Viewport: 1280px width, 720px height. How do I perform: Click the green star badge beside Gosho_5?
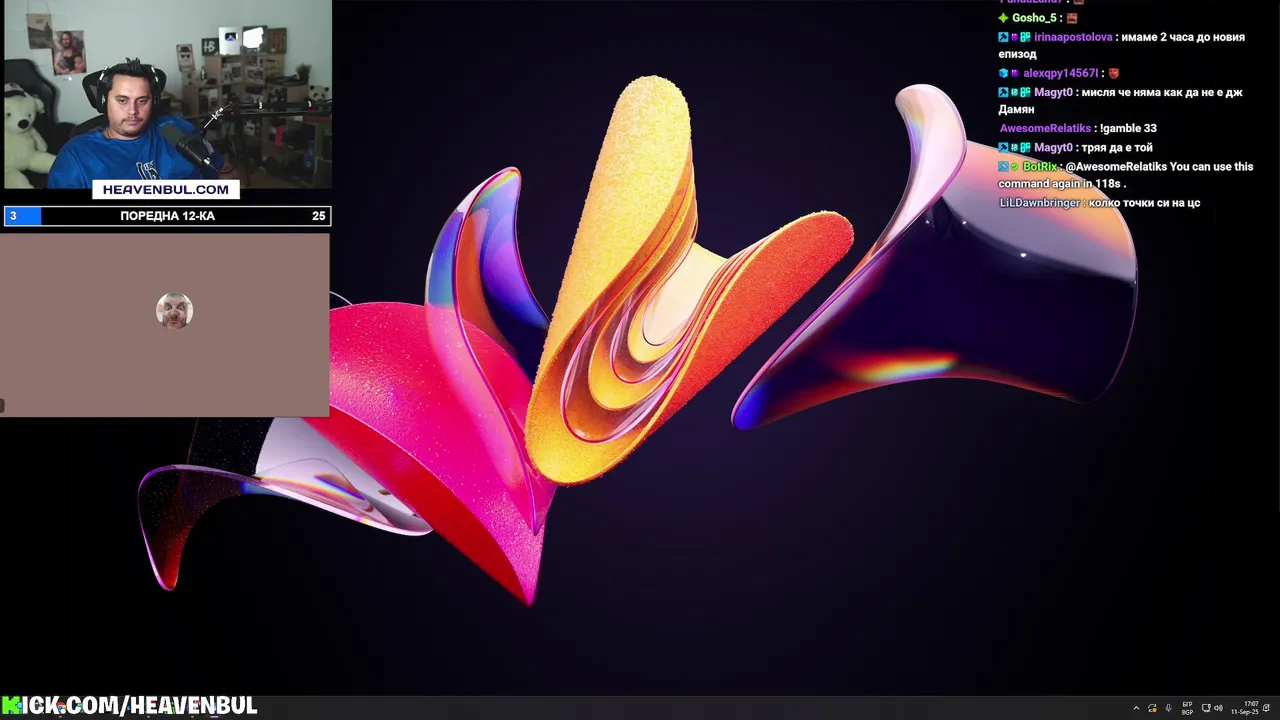pyautogui.click(x=1003, y=18)
